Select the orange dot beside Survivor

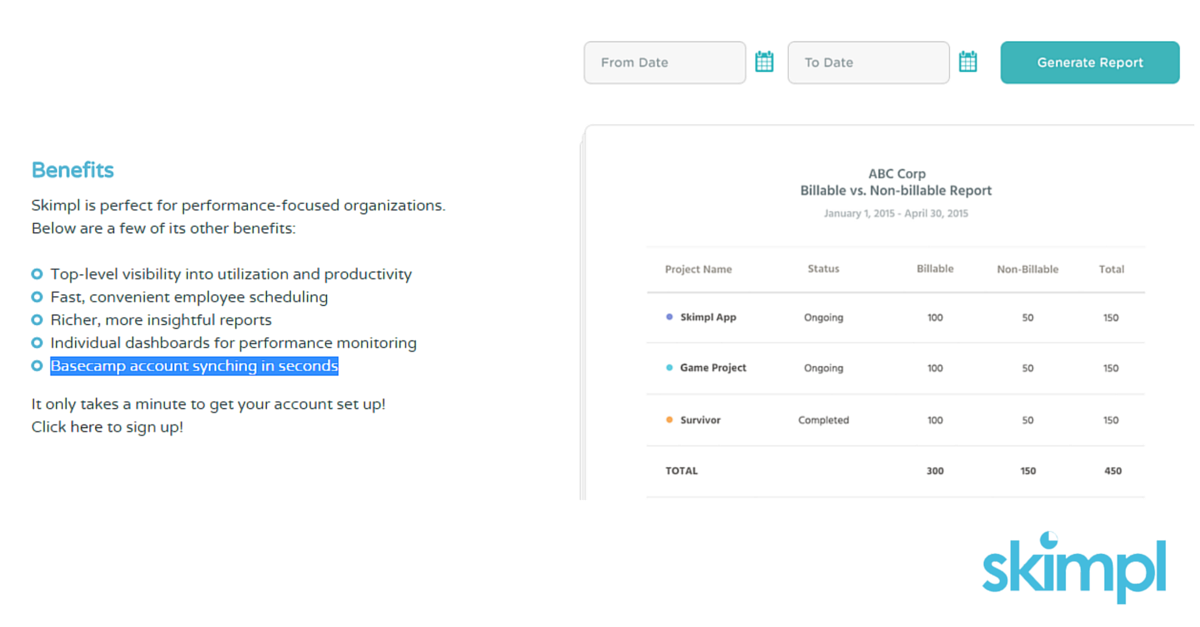click(668, 419)
